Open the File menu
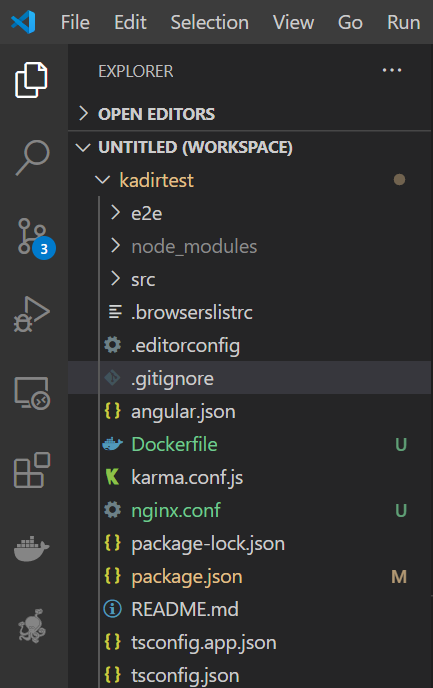 point(75,22)
